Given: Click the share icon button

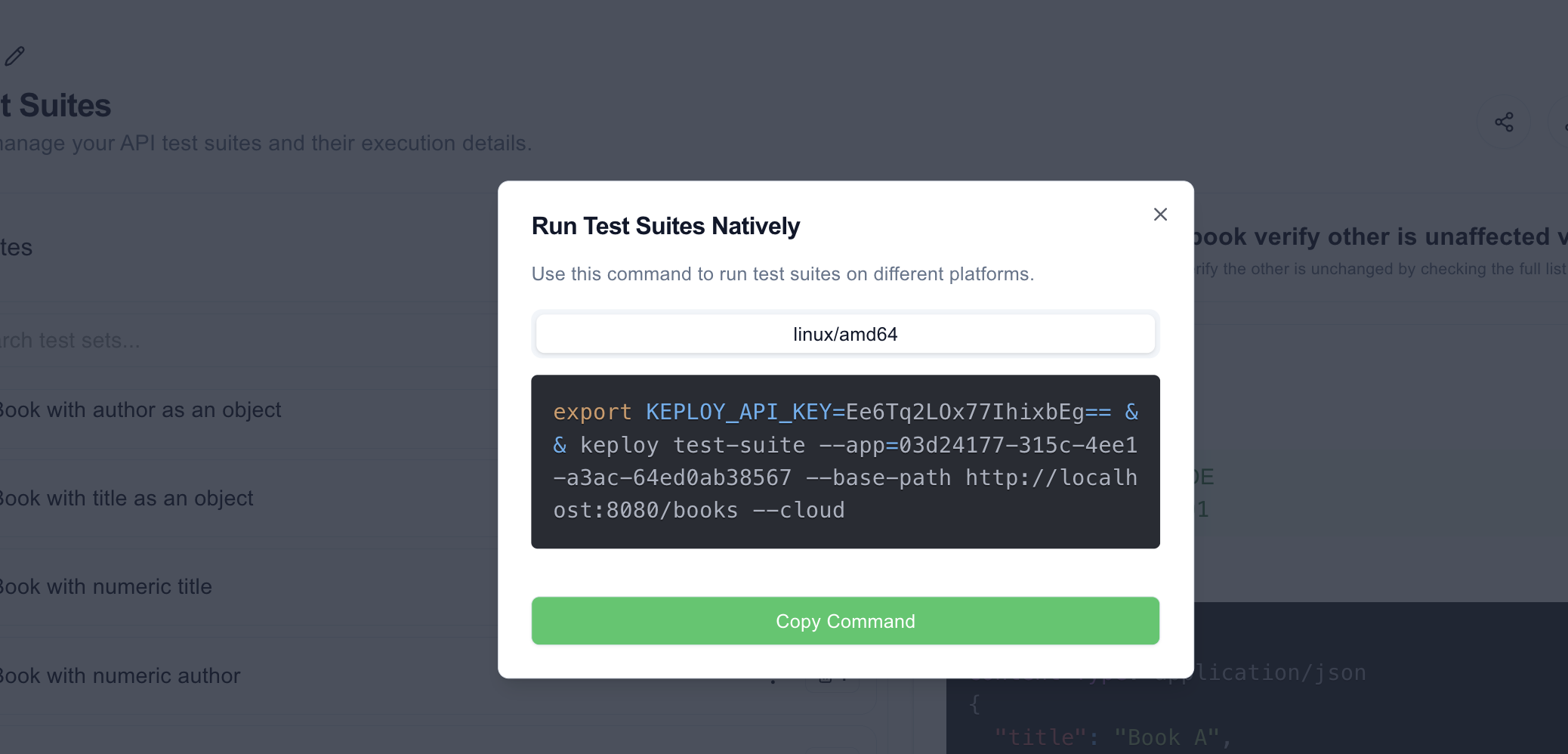Looking at the screenshot, I should (1503, 122).
